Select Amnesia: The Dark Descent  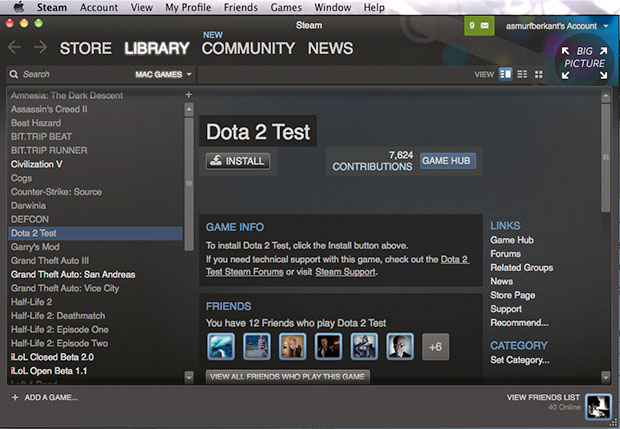click(x=95, y=95)
